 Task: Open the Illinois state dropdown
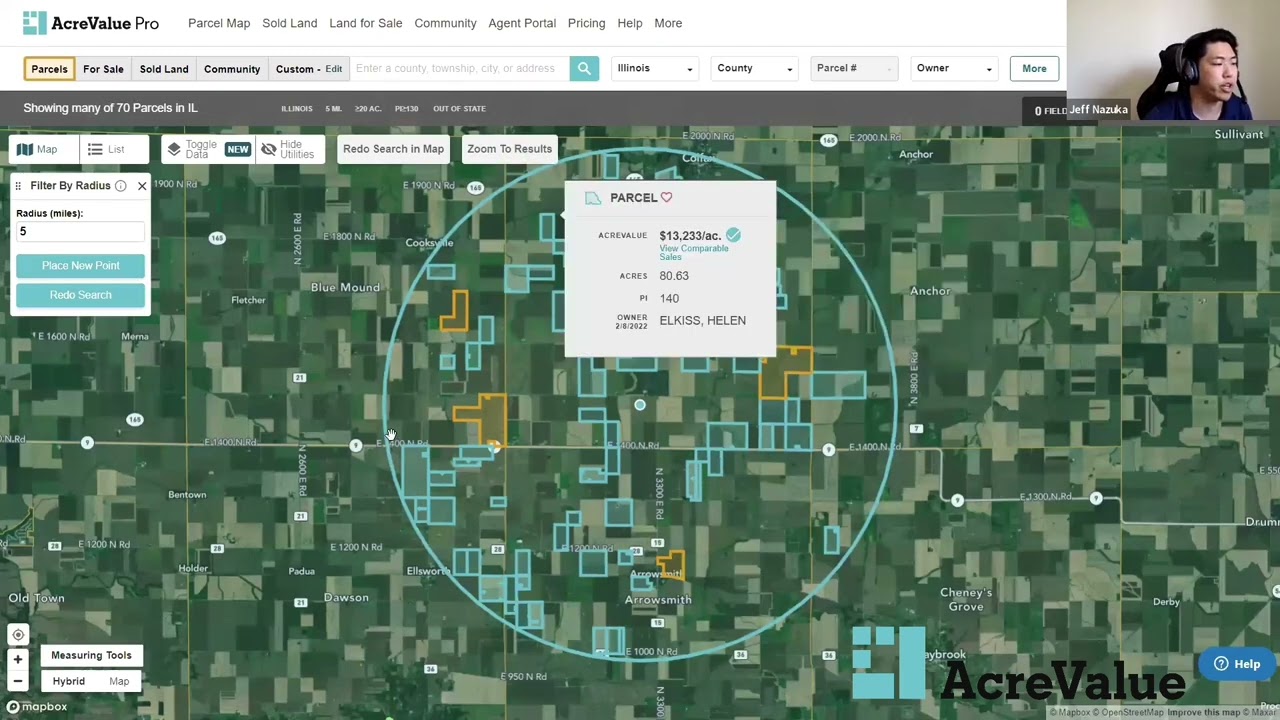click(x=655, y=68)
